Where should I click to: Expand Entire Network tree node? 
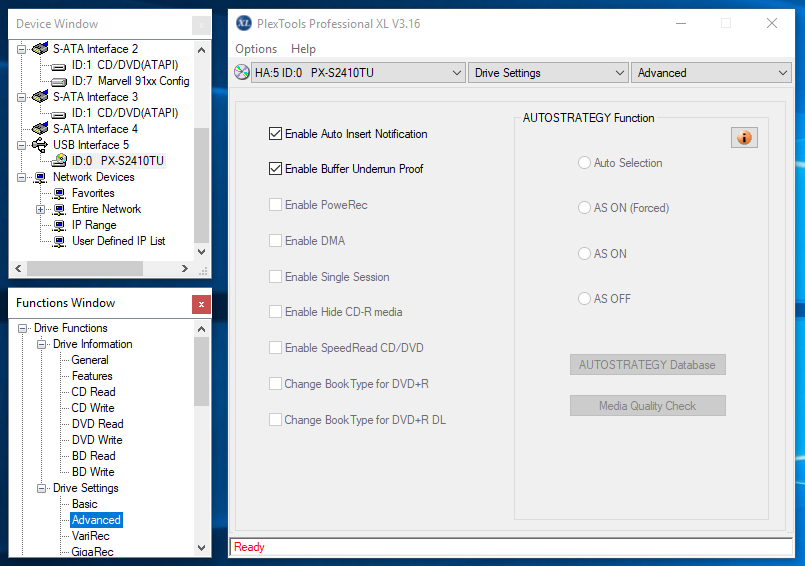(41, 210)
